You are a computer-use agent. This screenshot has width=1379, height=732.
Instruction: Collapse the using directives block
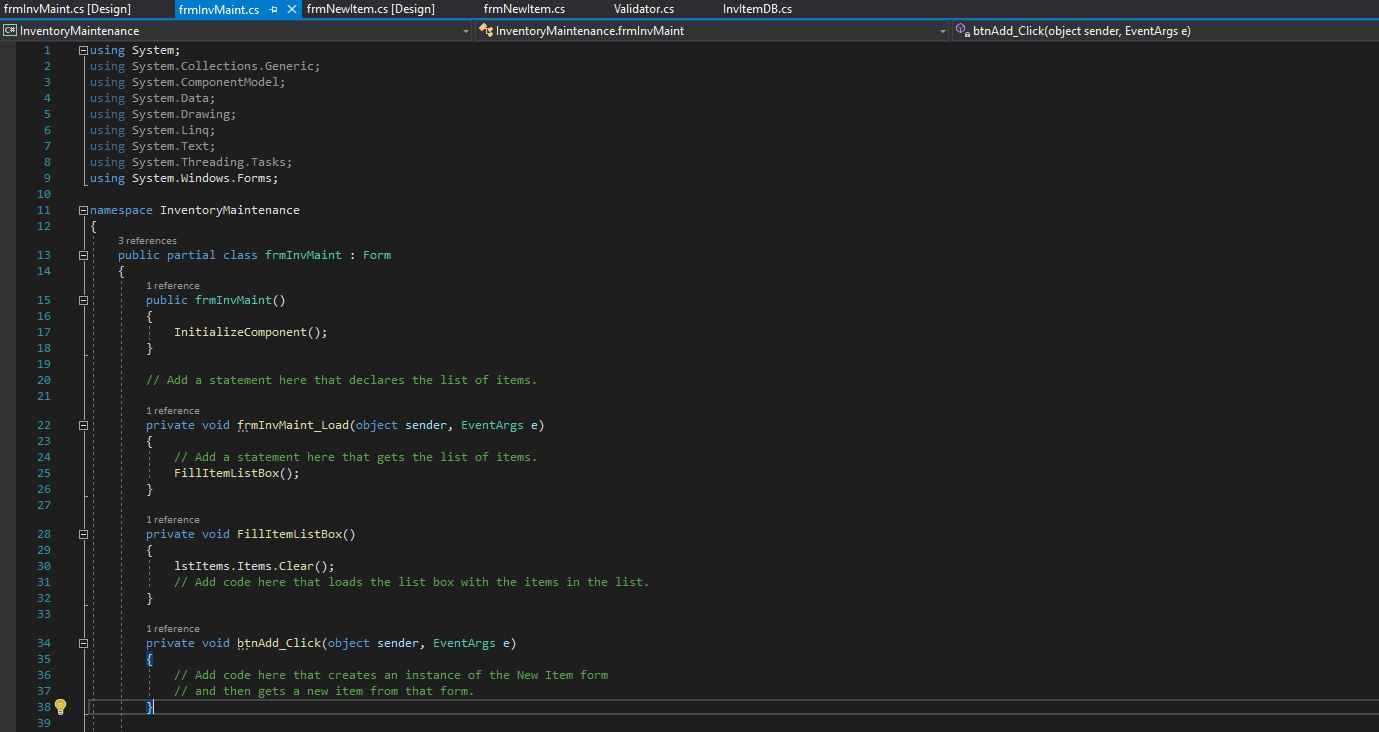(x=83, y=49)
